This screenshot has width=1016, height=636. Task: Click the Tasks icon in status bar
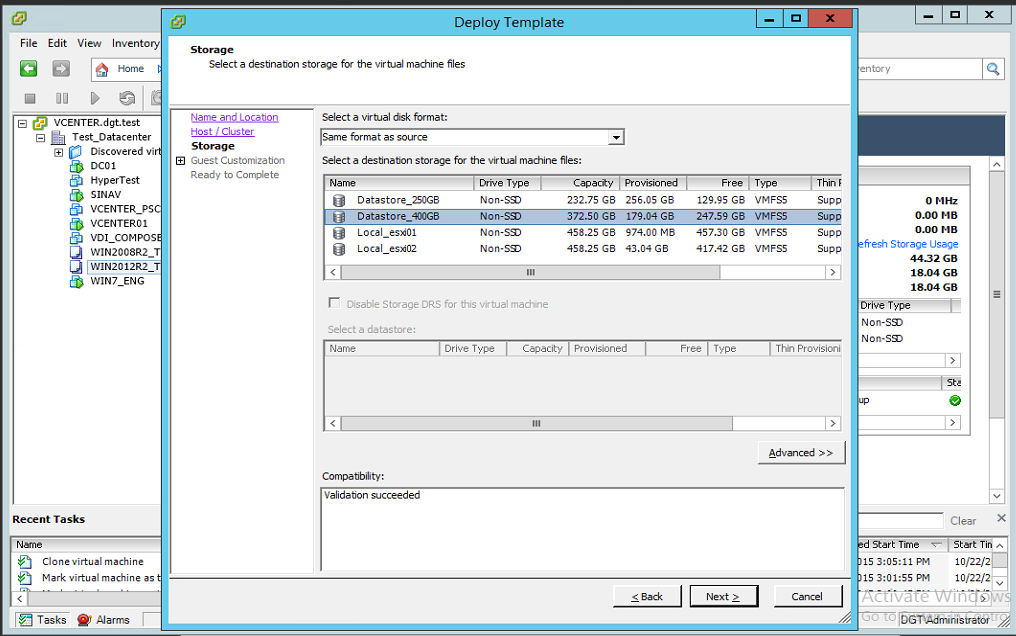click(x=26, y=620)
